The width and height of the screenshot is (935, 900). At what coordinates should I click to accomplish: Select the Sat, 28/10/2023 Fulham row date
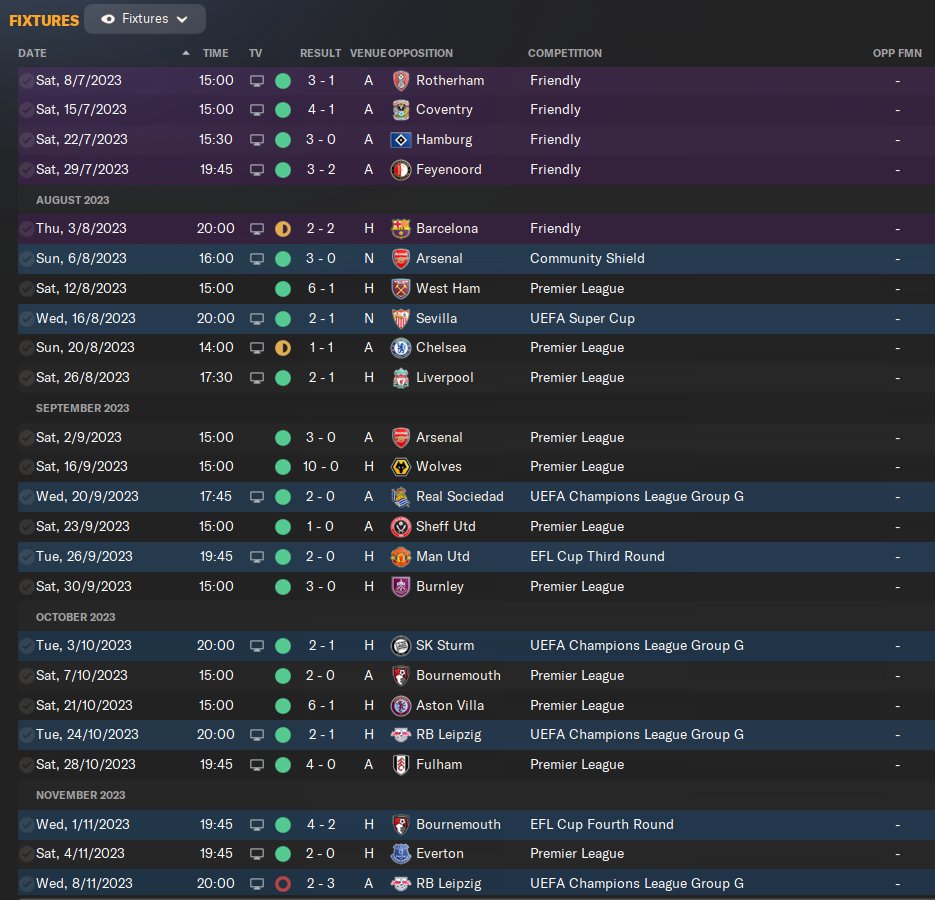tap(85, 765)
